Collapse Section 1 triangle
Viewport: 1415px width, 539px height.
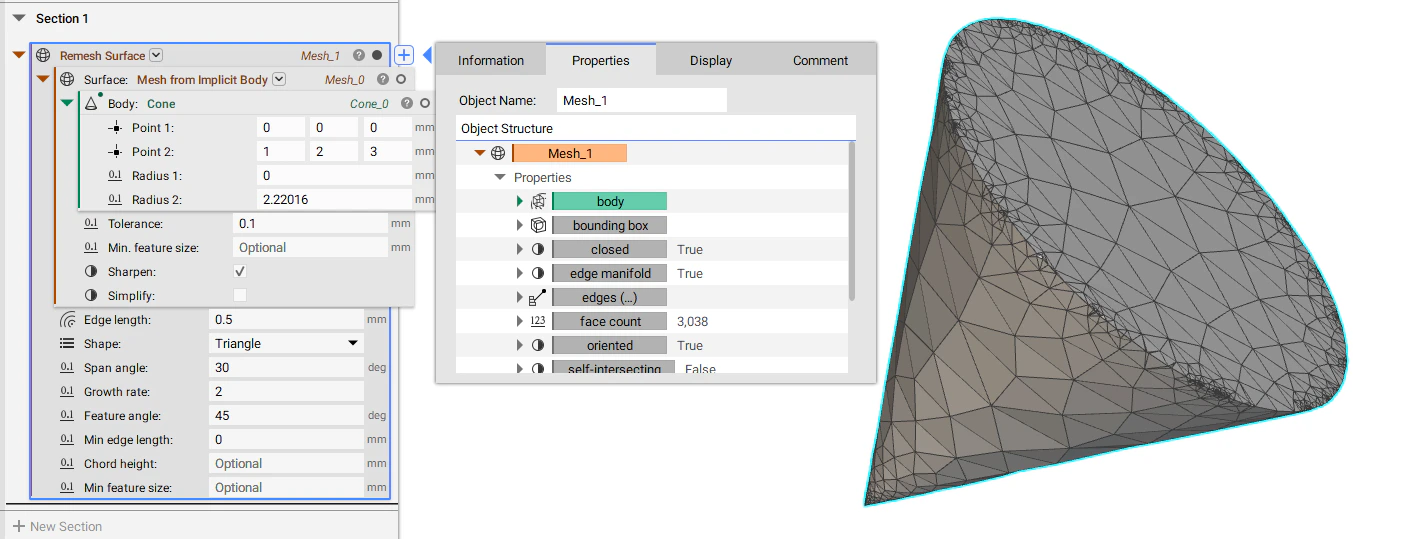[19, 18]
